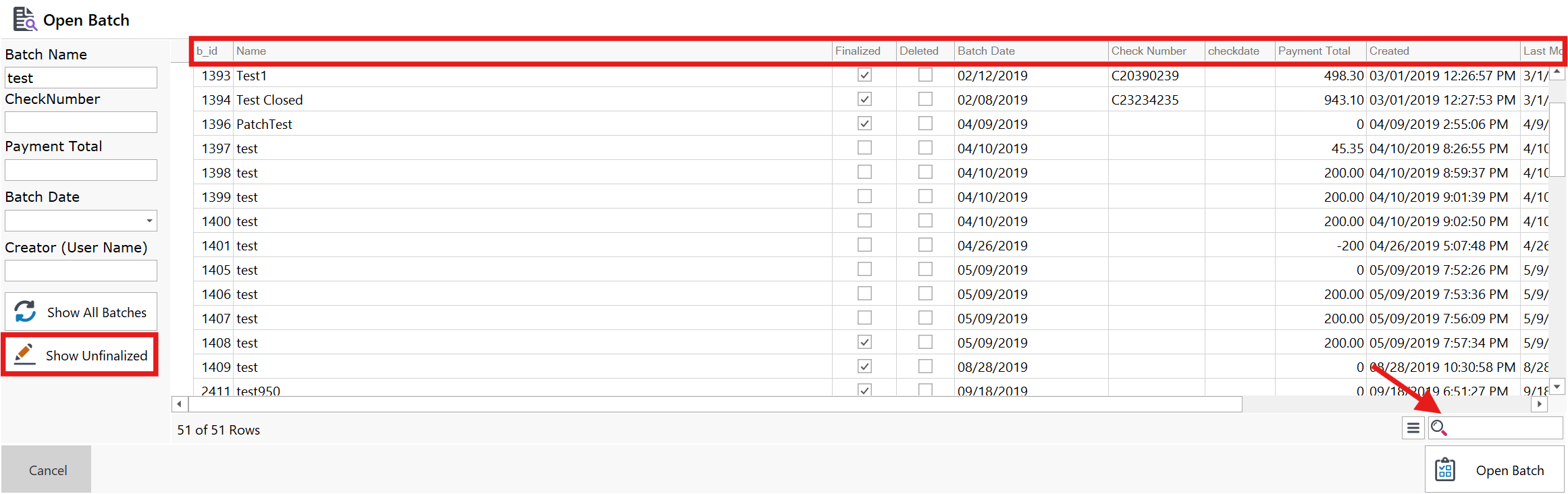
Task: Sort by the Payment Total column header
Action: tap(1313, 51)
